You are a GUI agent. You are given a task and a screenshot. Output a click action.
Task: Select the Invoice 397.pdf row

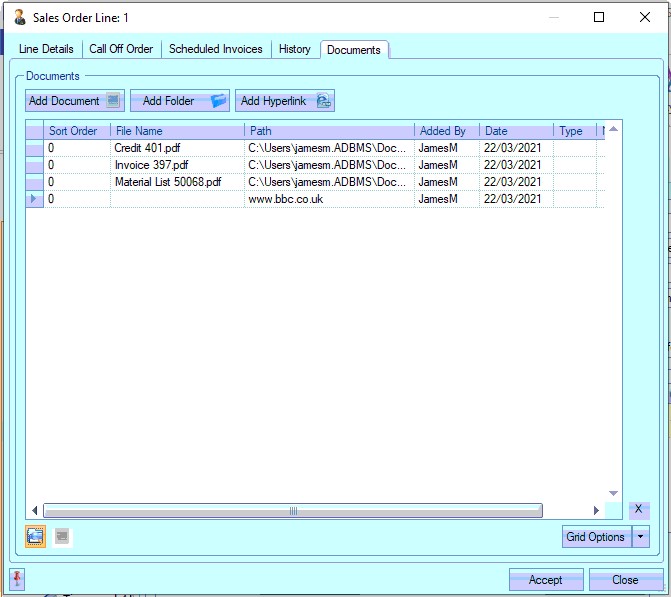[153, 165]
